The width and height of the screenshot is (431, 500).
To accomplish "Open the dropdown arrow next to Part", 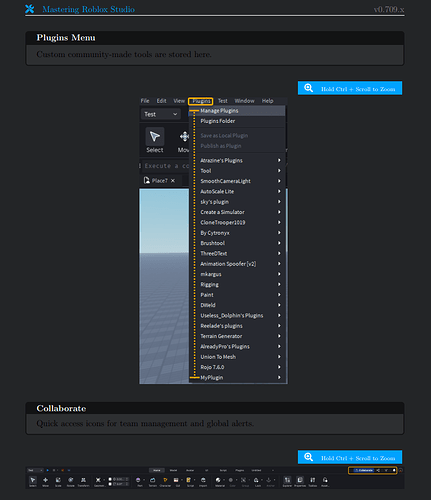I will point(144,480).
